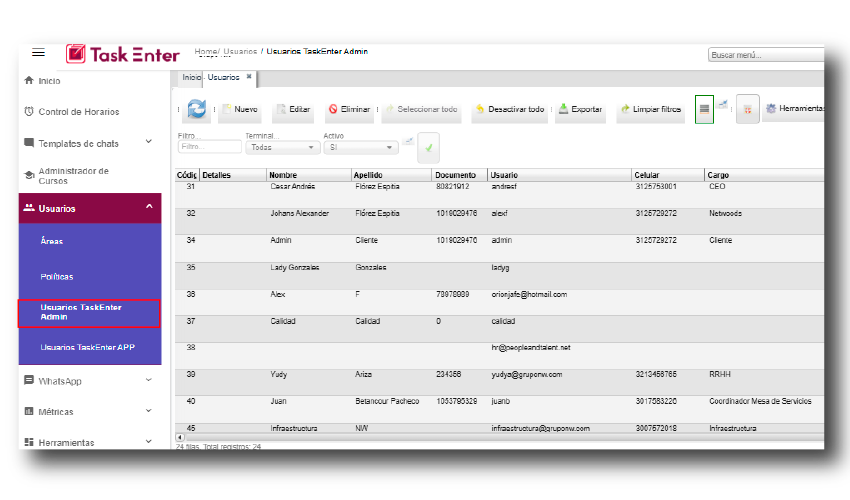Switch to the Inicio tab
Image resolution: width=850 pixels, height=500 pixels.
[x=191, y=77]
